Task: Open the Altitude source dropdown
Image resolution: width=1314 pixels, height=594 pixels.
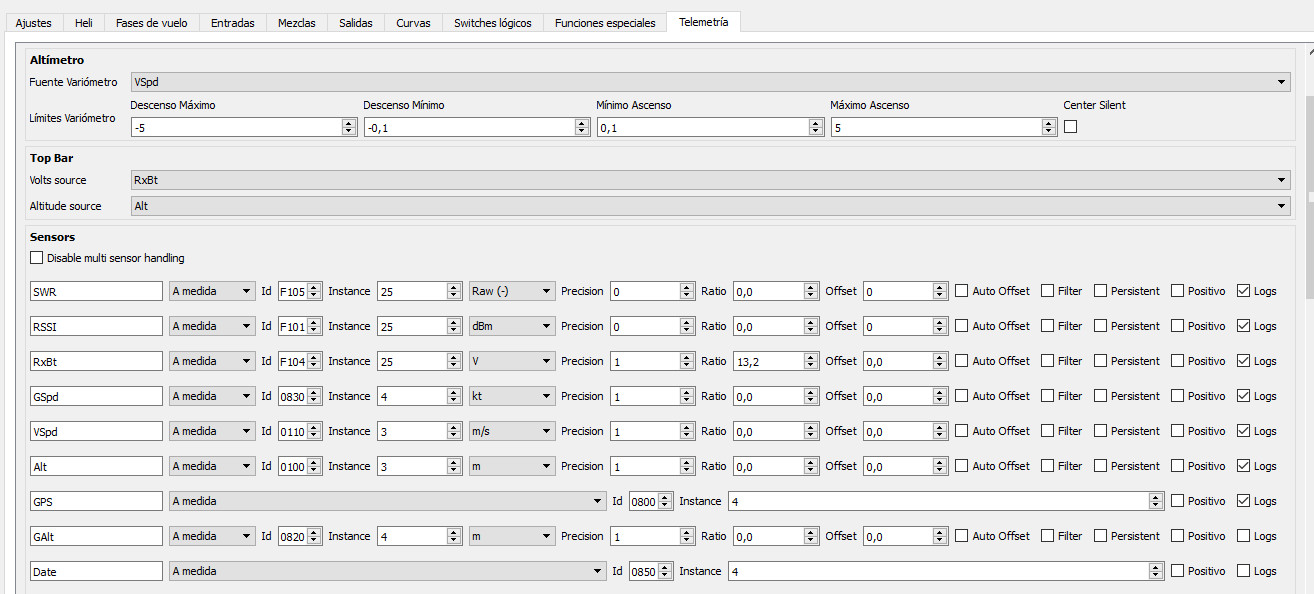Action: [x=709, y=206]
